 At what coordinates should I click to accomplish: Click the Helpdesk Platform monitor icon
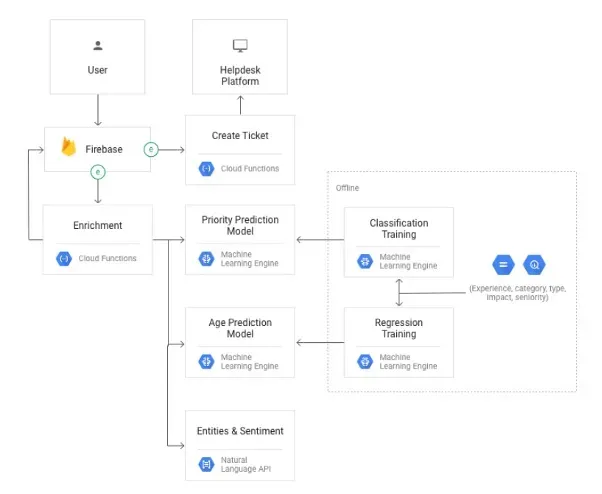click(239, 45)
